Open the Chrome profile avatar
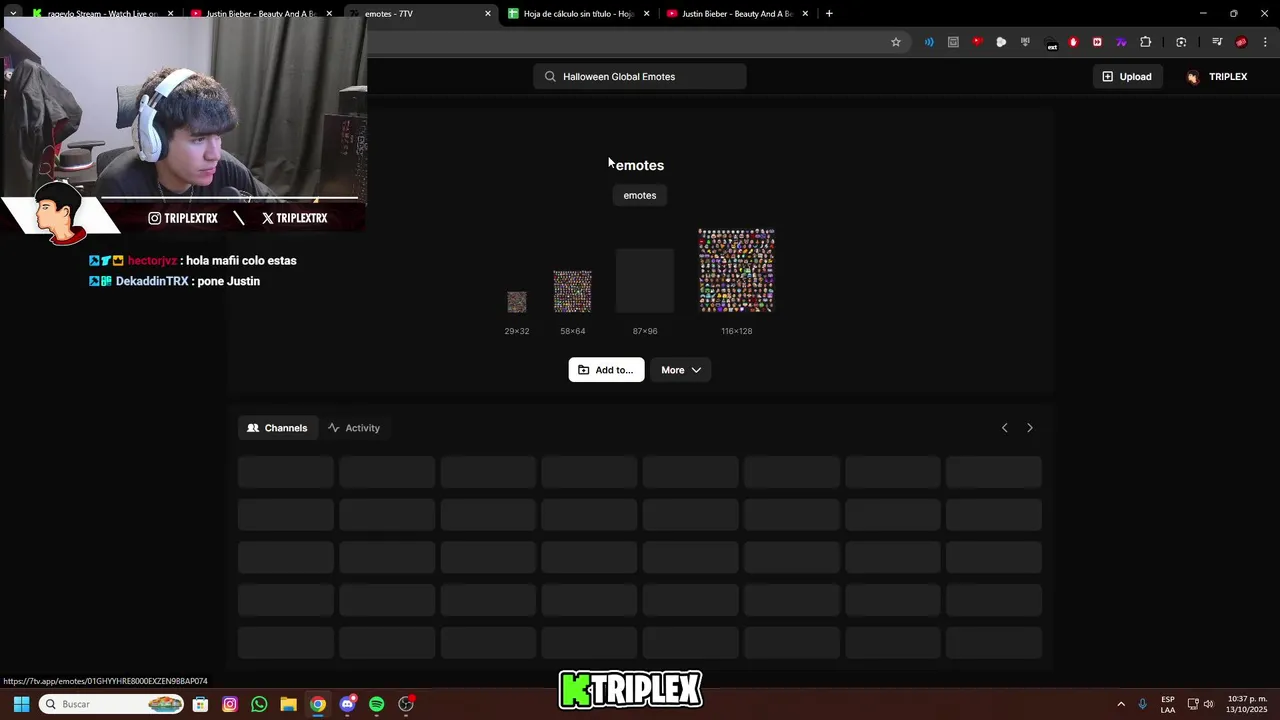 coord(1241,42)
